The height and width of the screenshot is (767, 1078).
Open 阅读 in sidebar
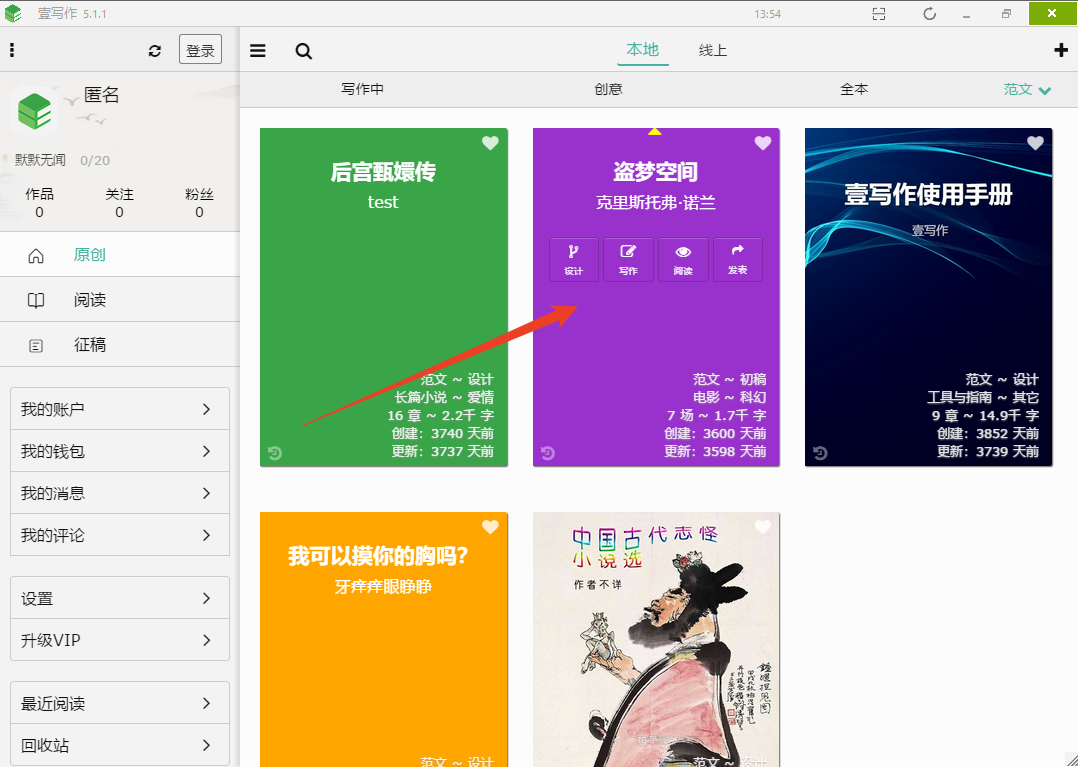[120, 300]
